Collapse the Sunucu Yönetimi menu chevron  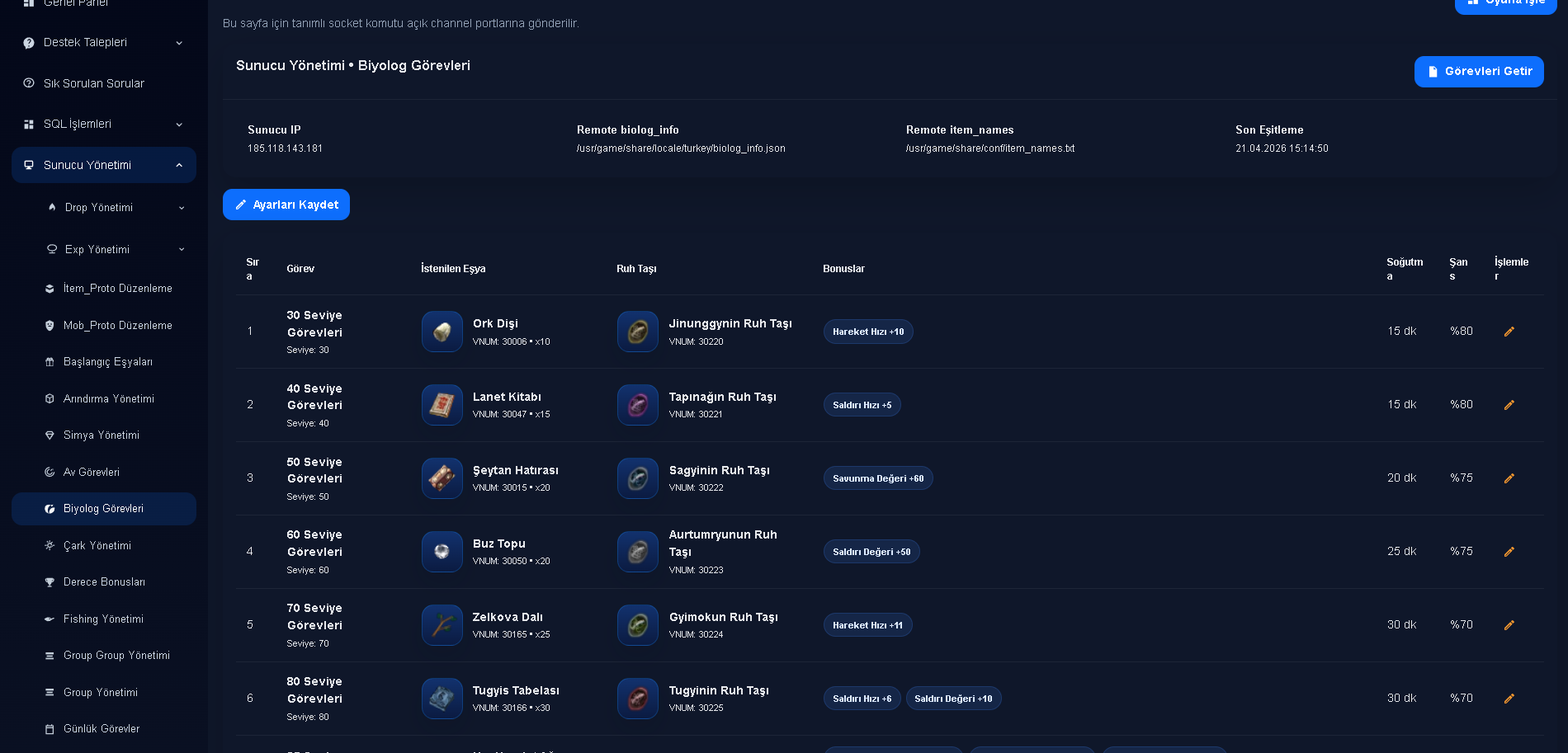click(179, 165)
